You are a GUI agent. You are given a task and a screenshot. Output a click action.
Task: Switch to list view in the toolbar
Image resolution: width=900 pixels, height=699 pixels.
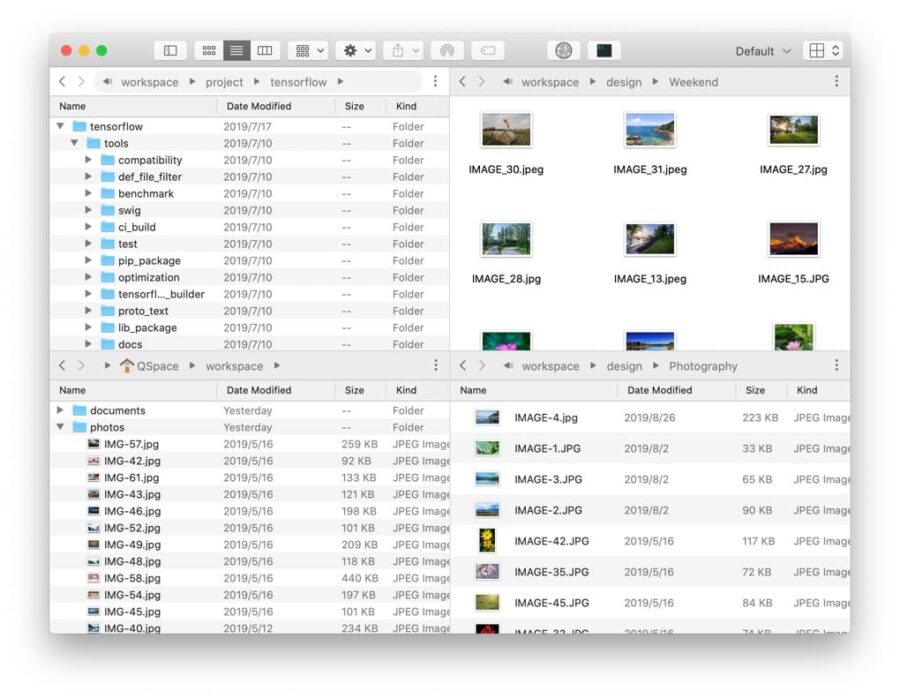tap(236, 50)
